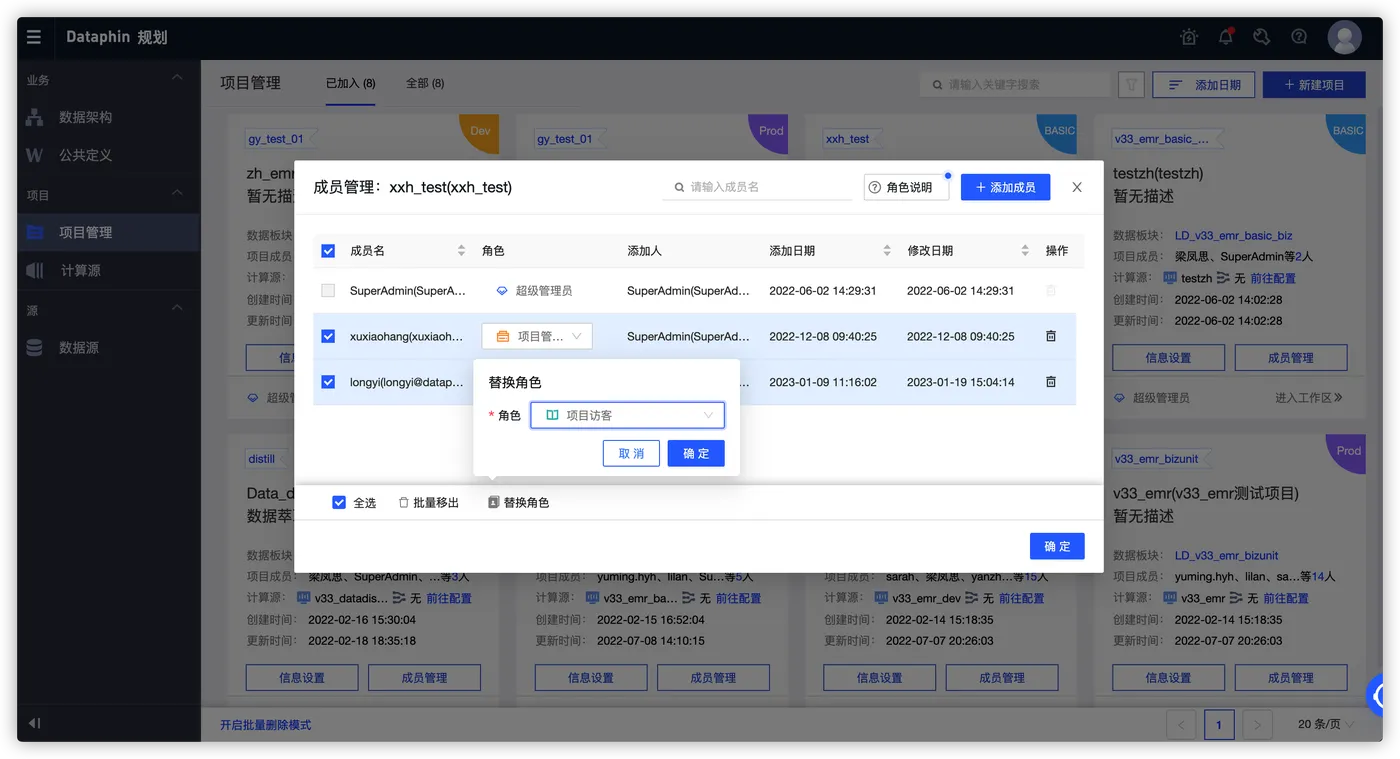Open the LD_v33_emr_basic_biz link
Image resolution: width=1400 pixels, height=759 pixels.
1234,236
